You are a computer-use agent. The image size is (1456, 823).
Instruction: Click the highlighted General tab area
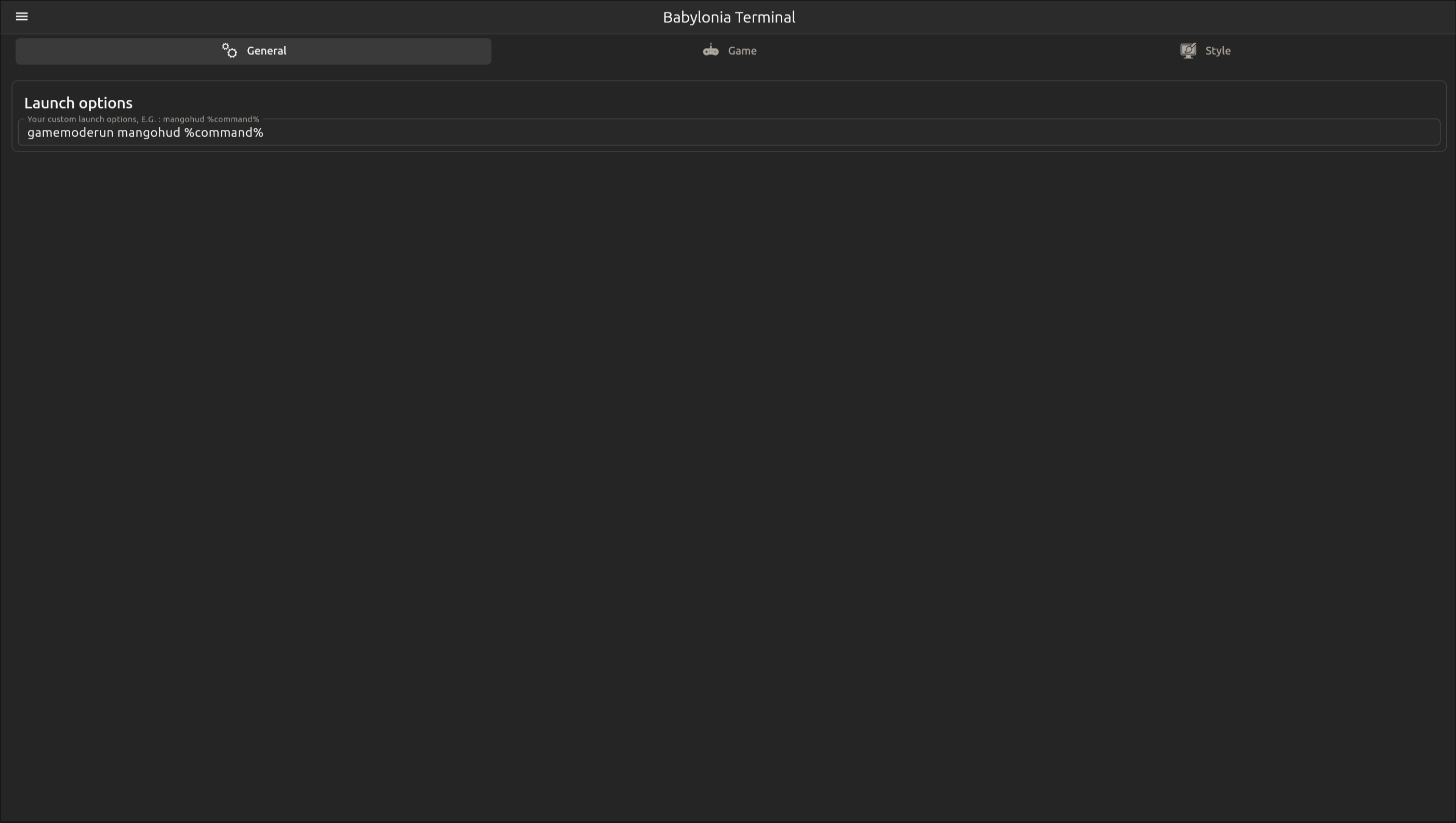[252, 51]
